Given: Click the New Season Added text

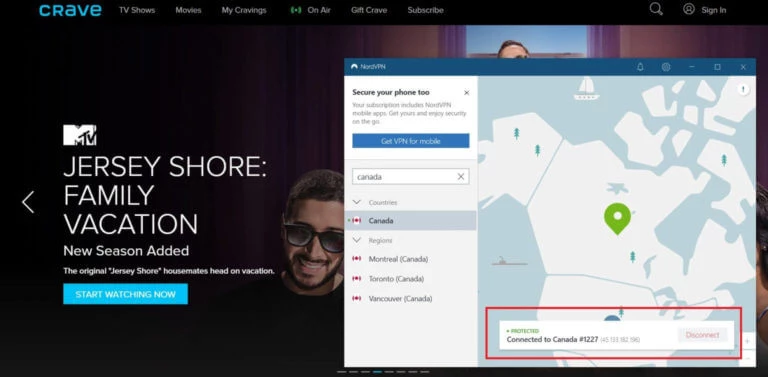Looking at the screenshot, I should click(126, 251).
